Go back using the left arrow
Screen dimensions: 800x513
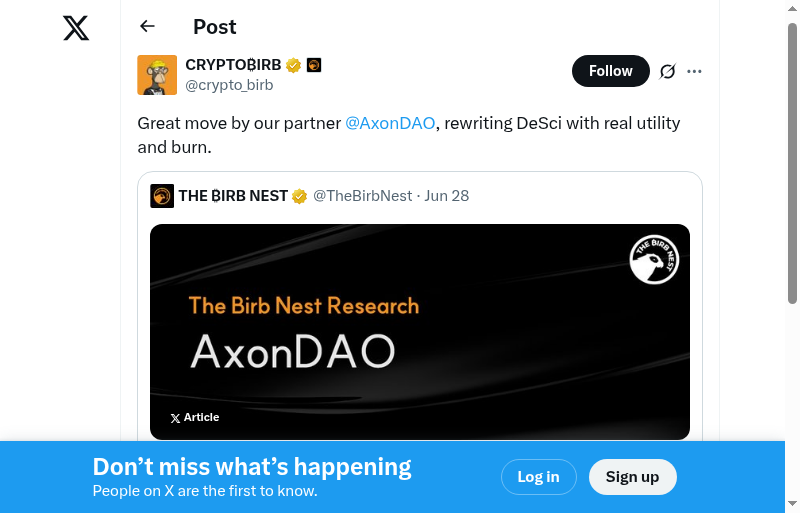pos(148,27)
